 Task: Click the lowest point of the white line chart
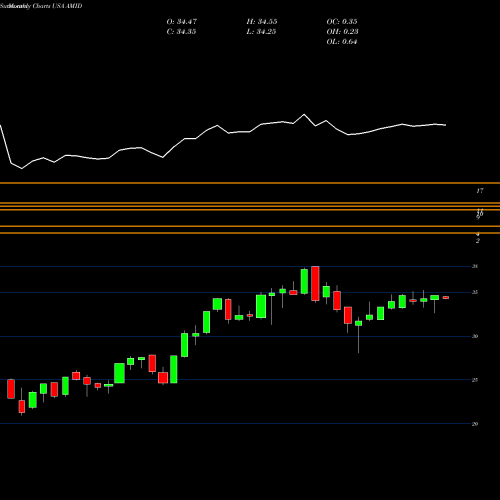(x=22, y=168)
